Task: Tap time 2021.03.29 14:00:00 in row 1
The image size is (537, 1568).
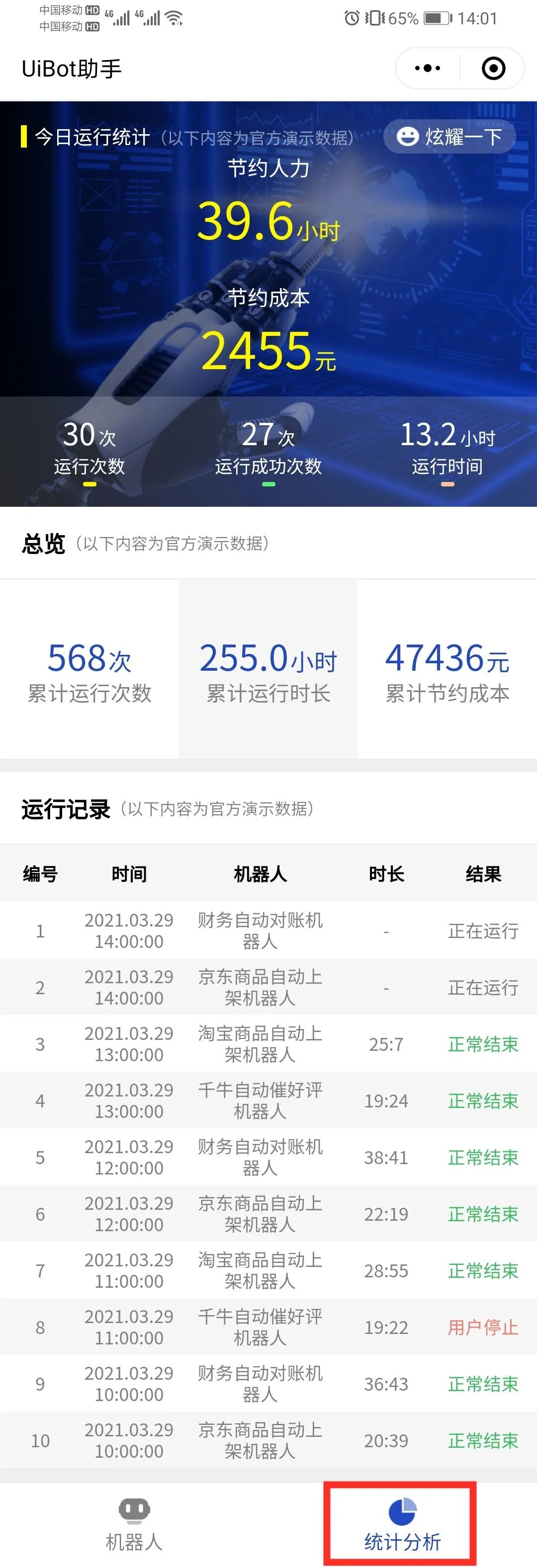Action: click(x=129, y=931)
